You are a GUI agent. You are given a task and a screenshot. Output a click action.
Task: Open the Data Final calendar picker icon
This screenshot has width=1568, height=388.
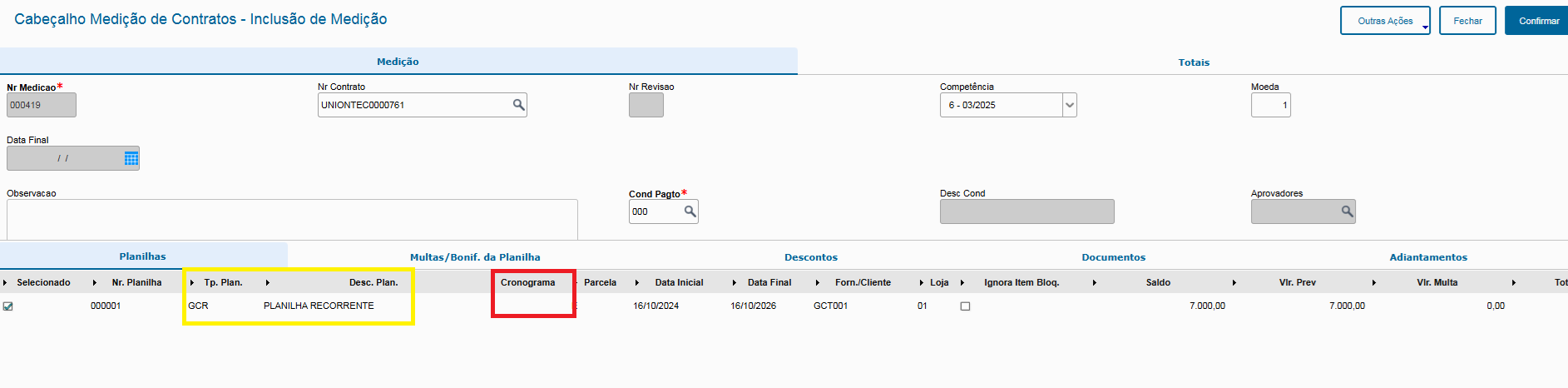pyautogui.click(x=131, y=158)
